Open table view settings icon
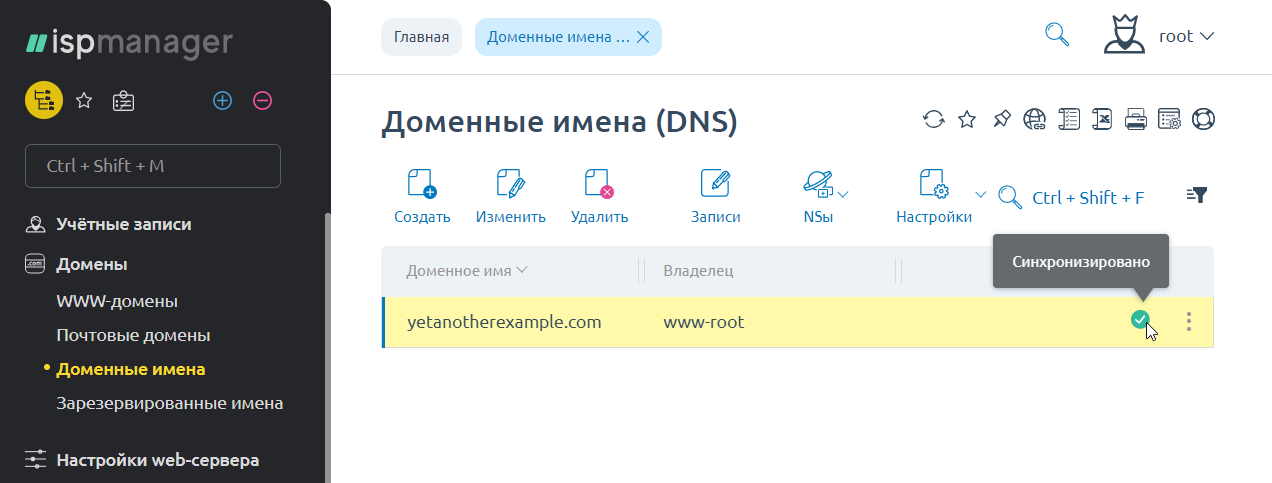The width and height of the screenshot is (1272, 483). pyautogui.click(x=1170, y=120)
